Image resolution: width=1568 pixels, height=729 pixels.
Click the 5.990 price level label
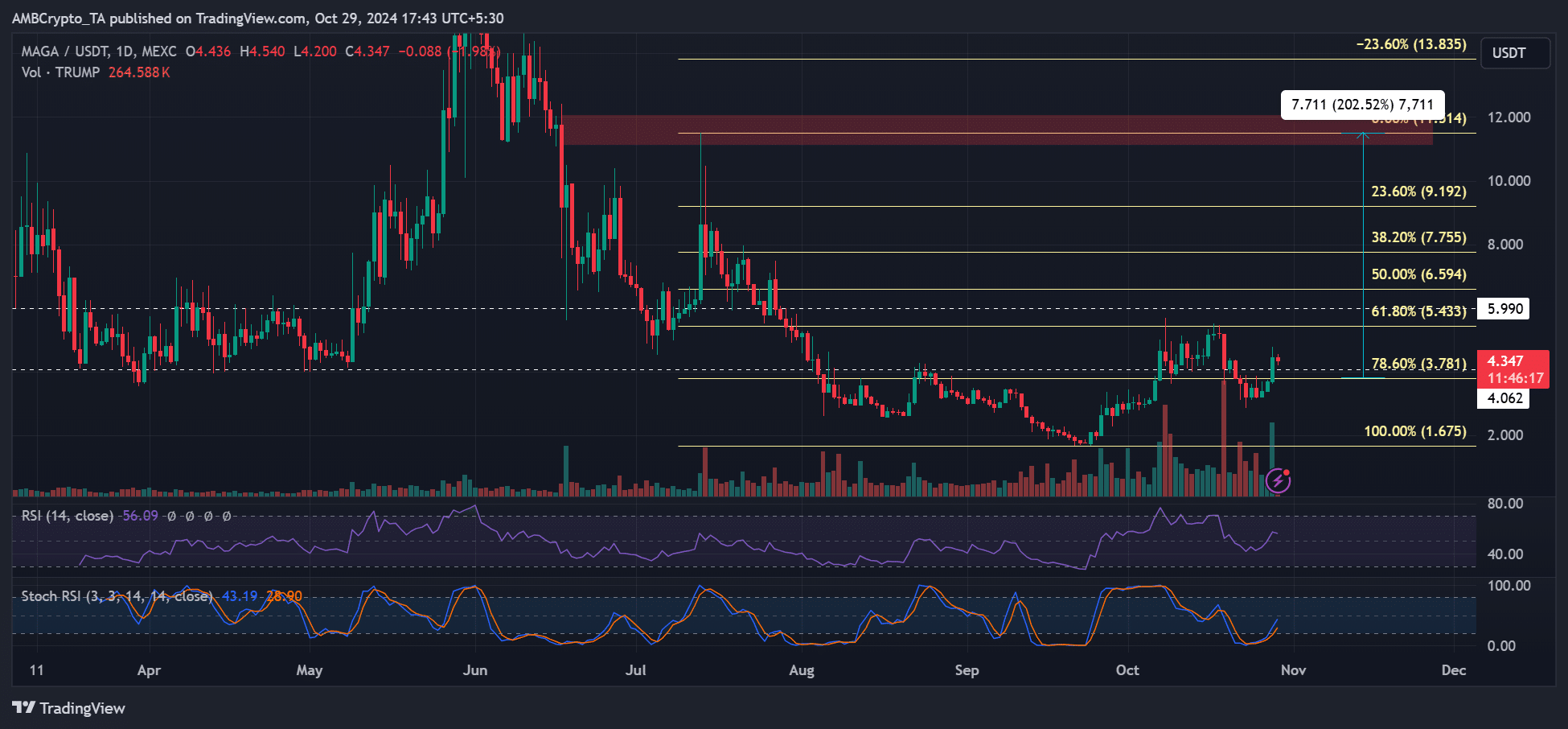point(1504,309)
